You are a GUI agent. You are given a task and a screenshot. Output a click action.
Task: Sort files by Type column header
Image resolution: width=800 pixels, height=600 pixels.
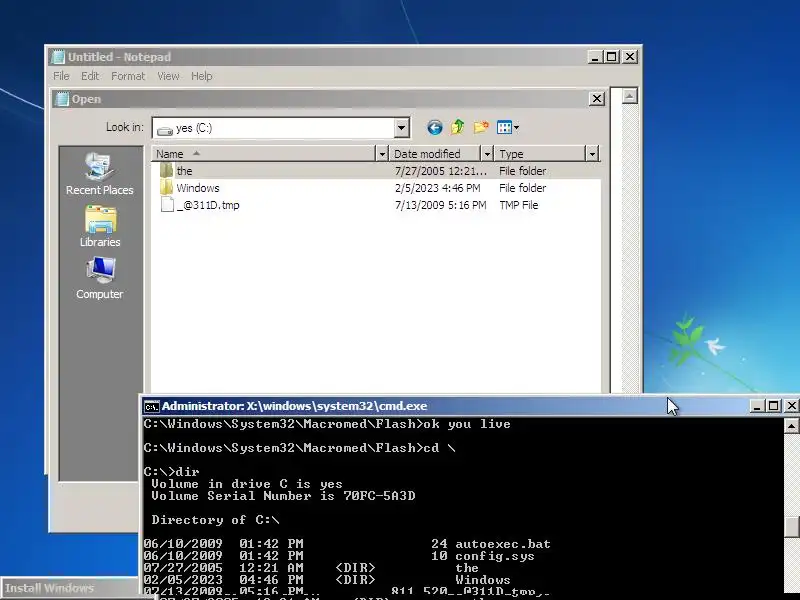pyautogui.click(x=540, y=154)
